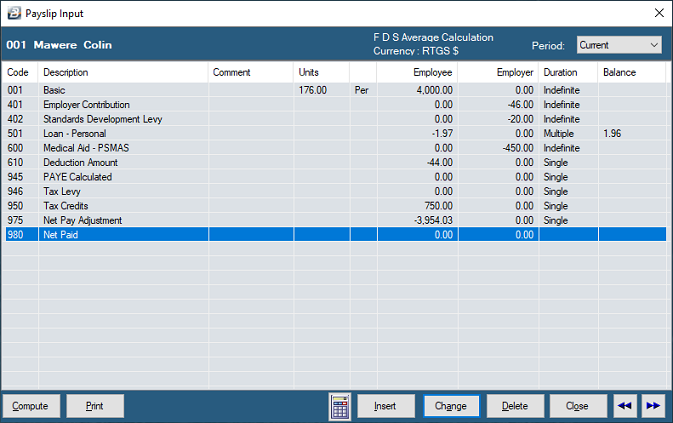Image resolution: width=673 pixels, height=423 pixels.
Task: Select the highlighted Net Paid row
Action: [x=336, y=235]
